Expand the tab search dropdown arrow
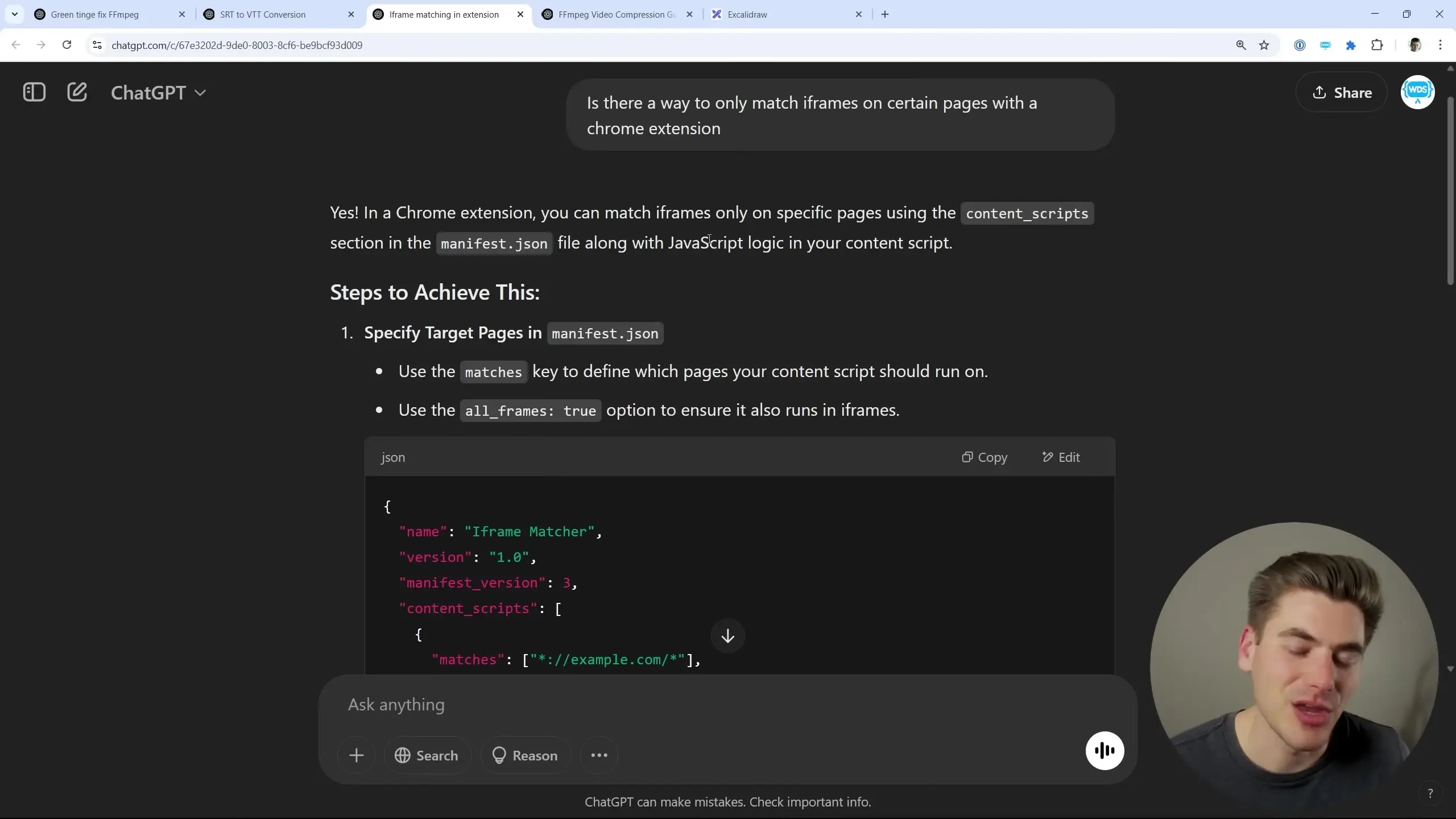The height and width of the screenshot is (819, 1456). 15,14
